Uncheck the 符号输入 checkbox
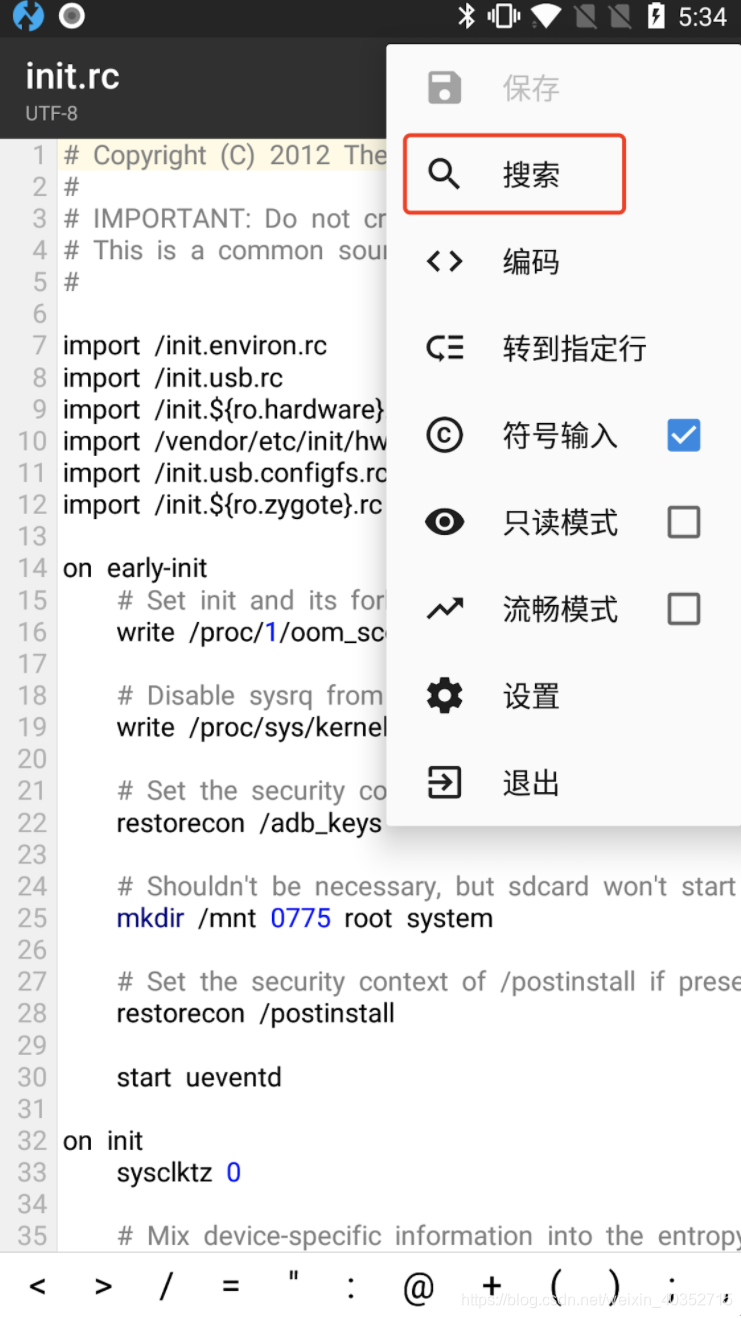This screenshot has height=1318, width=742. coord(684,436)
